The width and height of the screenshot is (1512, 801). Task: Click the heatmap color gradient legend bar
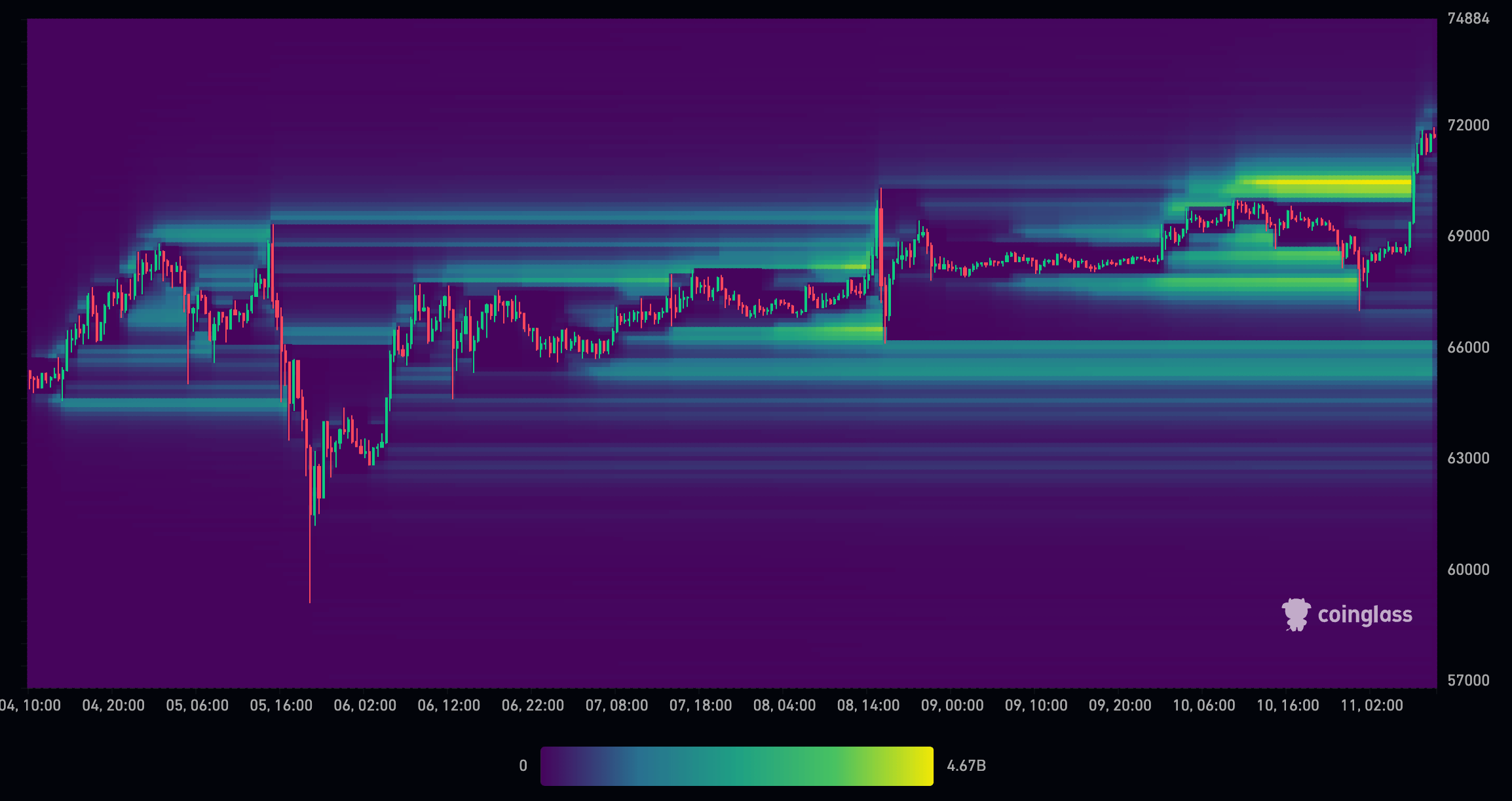(x=736, y=766)
